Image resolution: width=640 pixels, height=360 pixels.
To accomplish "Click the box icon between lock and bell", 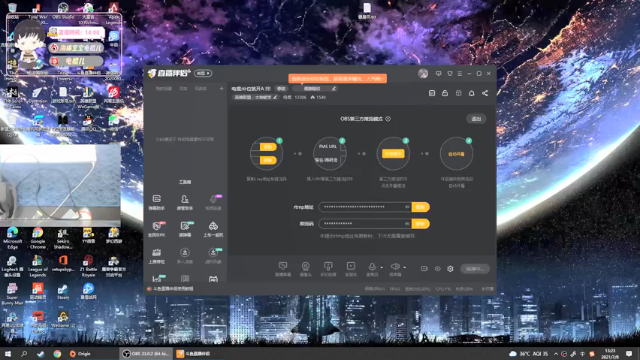I will [x=458, y=93].
